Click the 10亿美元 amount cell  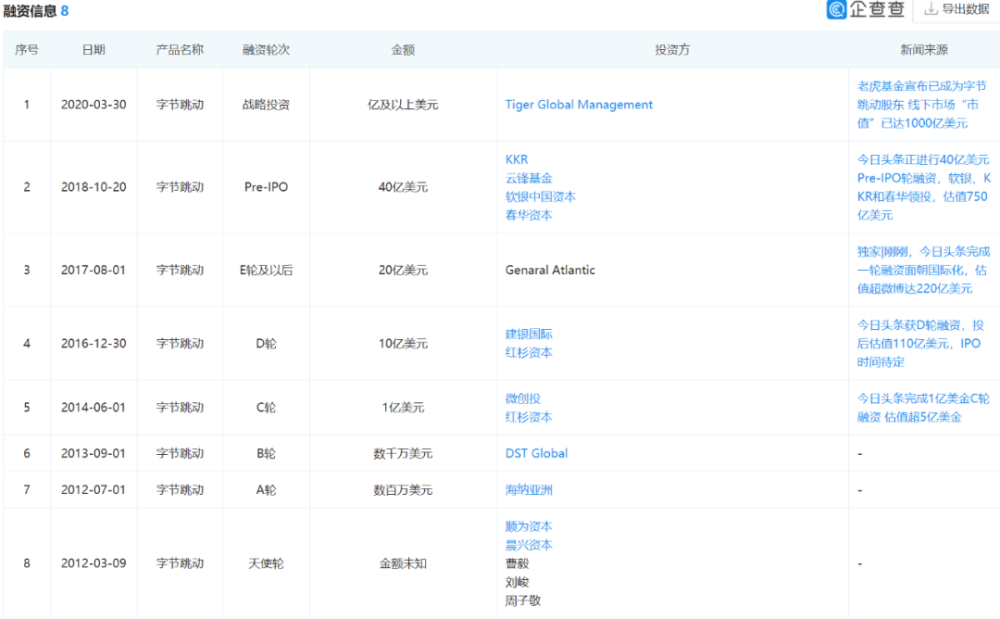tap(403, 343)
